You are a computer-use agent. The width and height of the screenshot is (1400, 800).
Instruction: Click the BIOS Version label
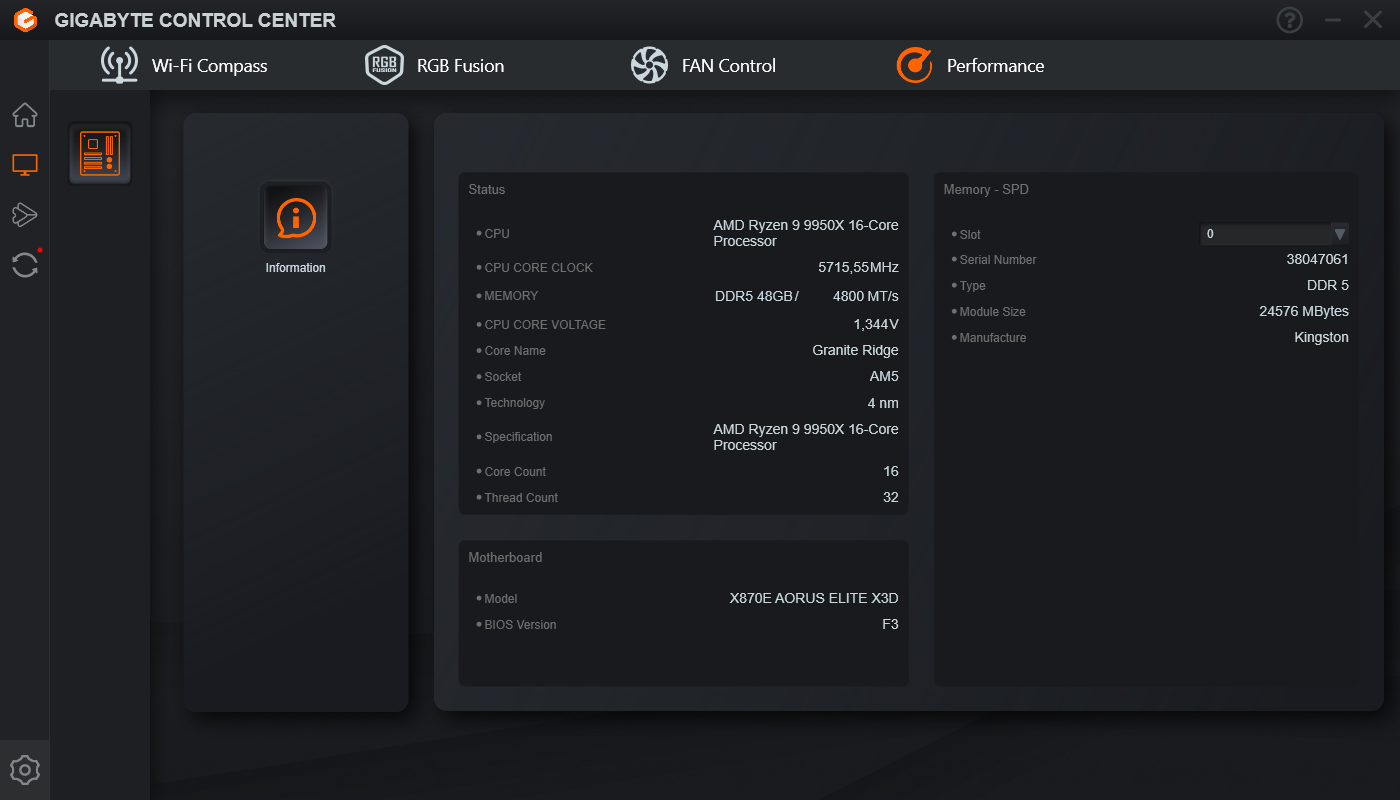[520, 625]
